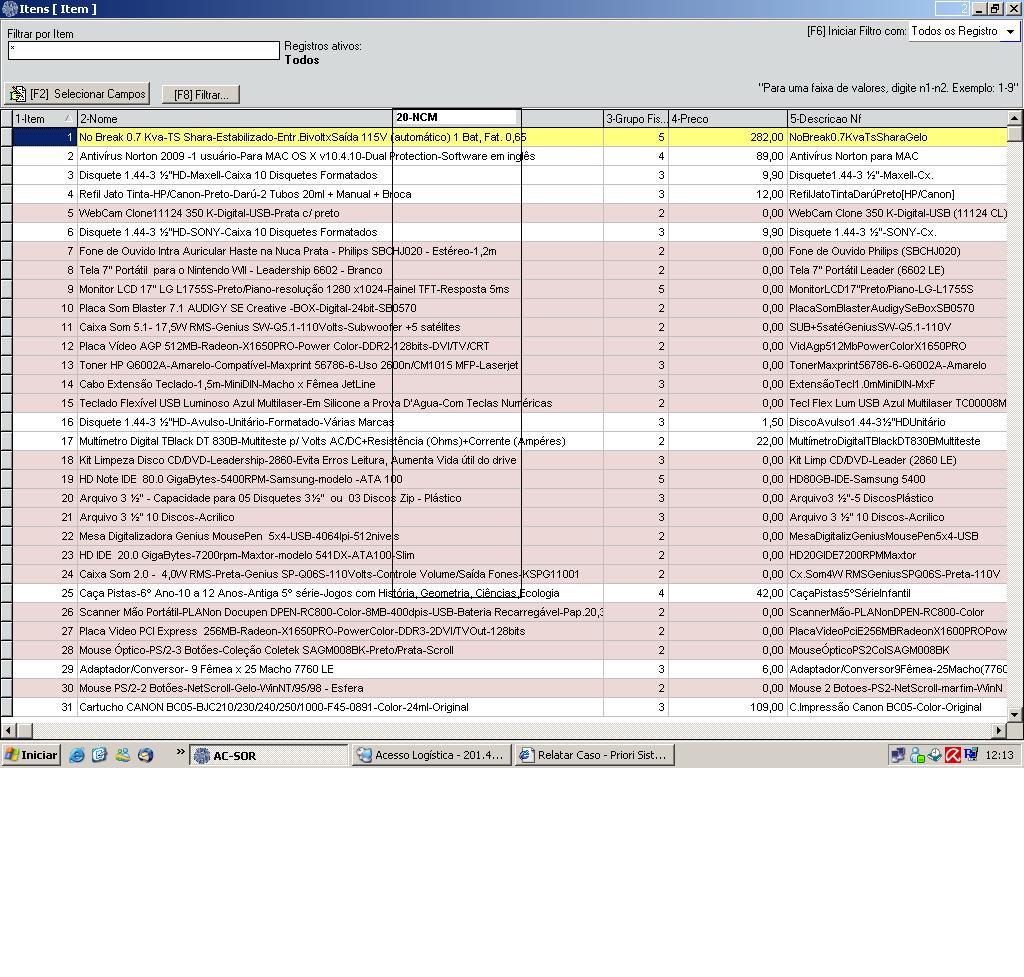Viewport: 1024px width, 977px height.
Task: Click the vertical scrollbar up arrow
Action: pos(1014,118)
